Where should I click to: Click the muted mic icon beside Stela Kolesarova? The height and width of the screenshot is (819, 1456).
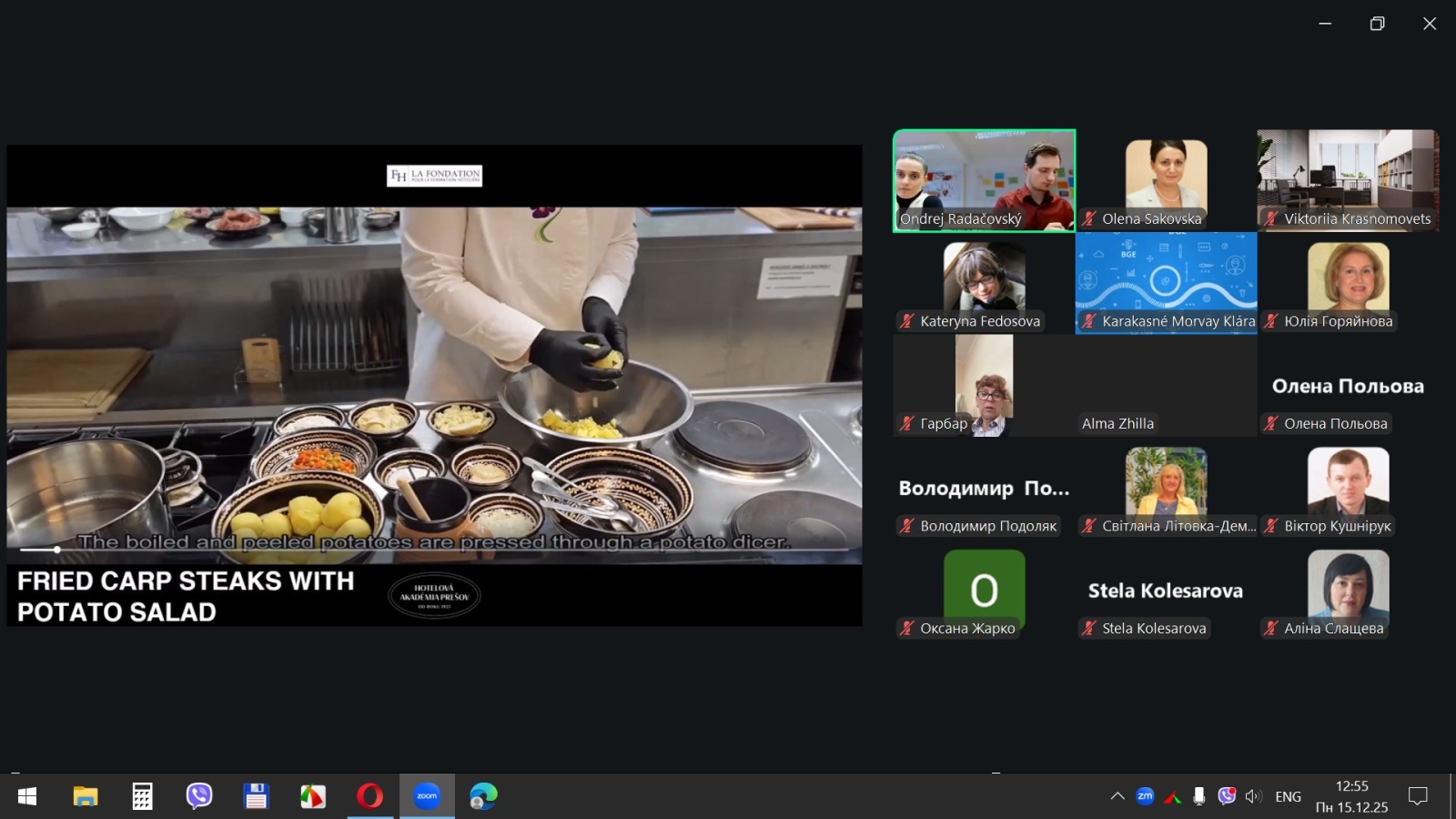tap(1088, 628)
